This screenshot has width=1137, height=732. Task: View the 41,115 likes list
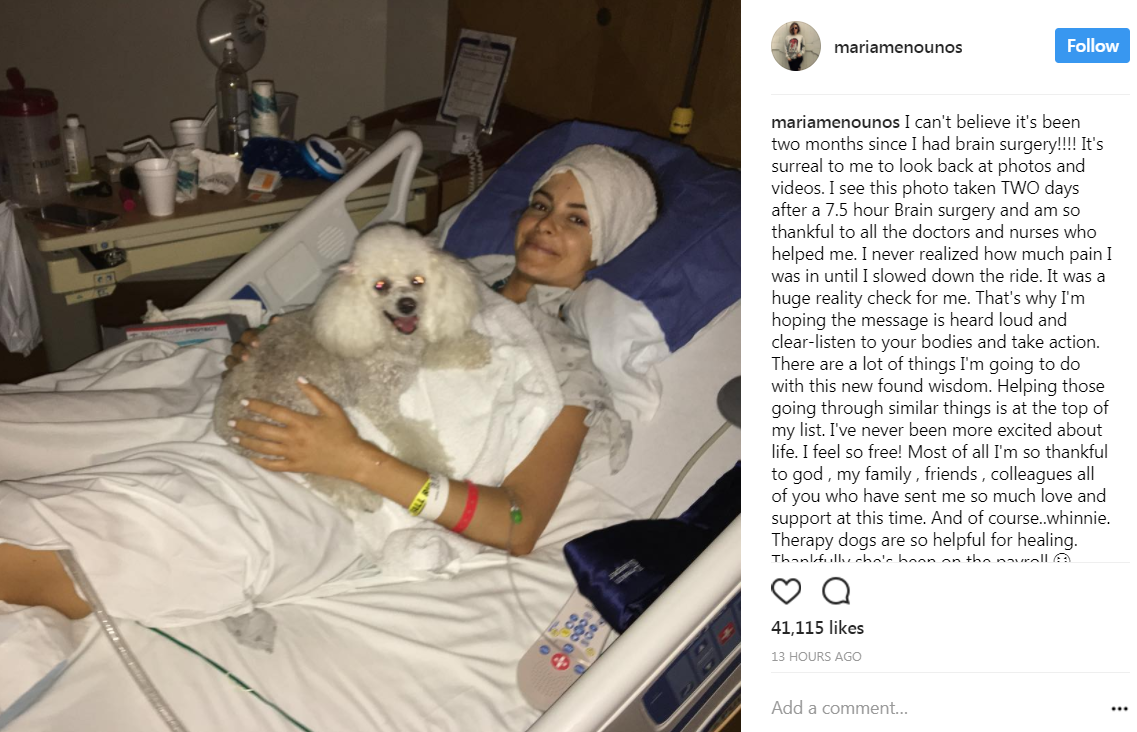tap(817, 628)
